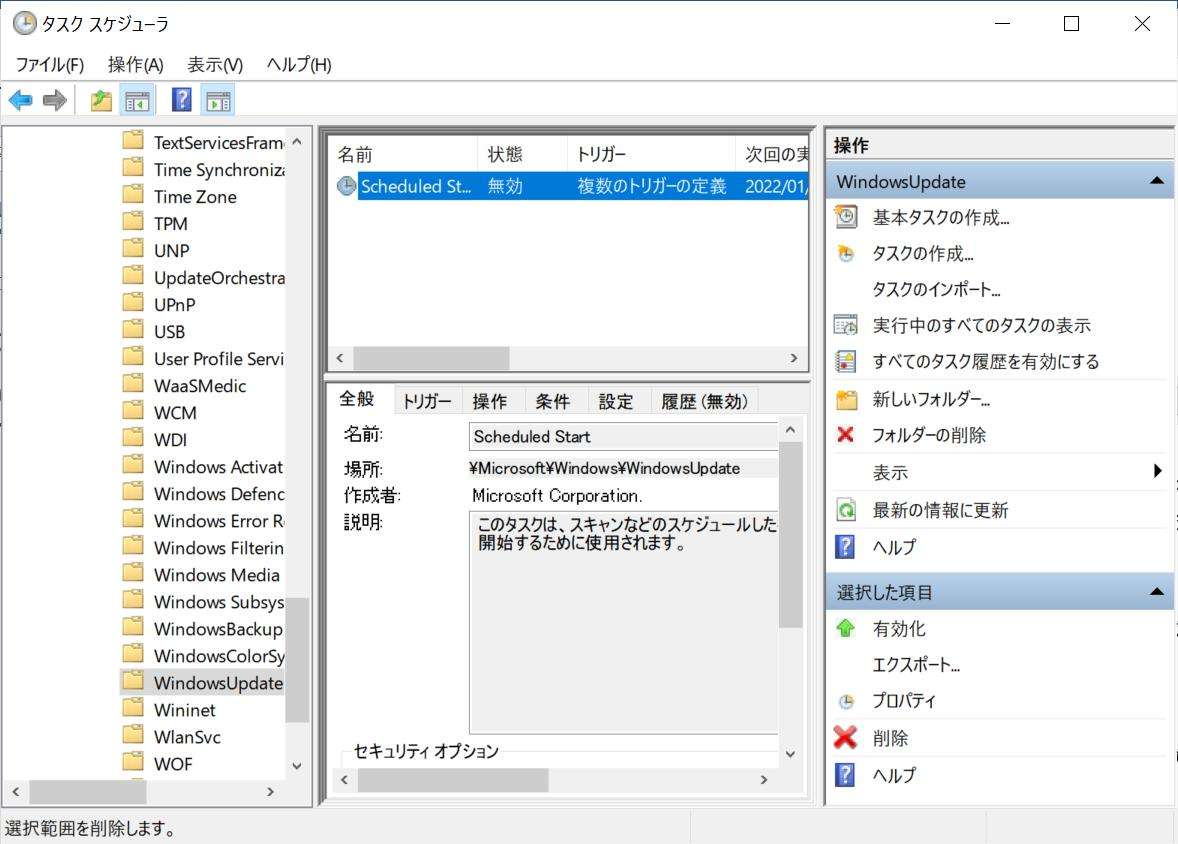
Task: Click the ヘルプ icon under WindowsUpdate section
Action: (x=845, y=546)
